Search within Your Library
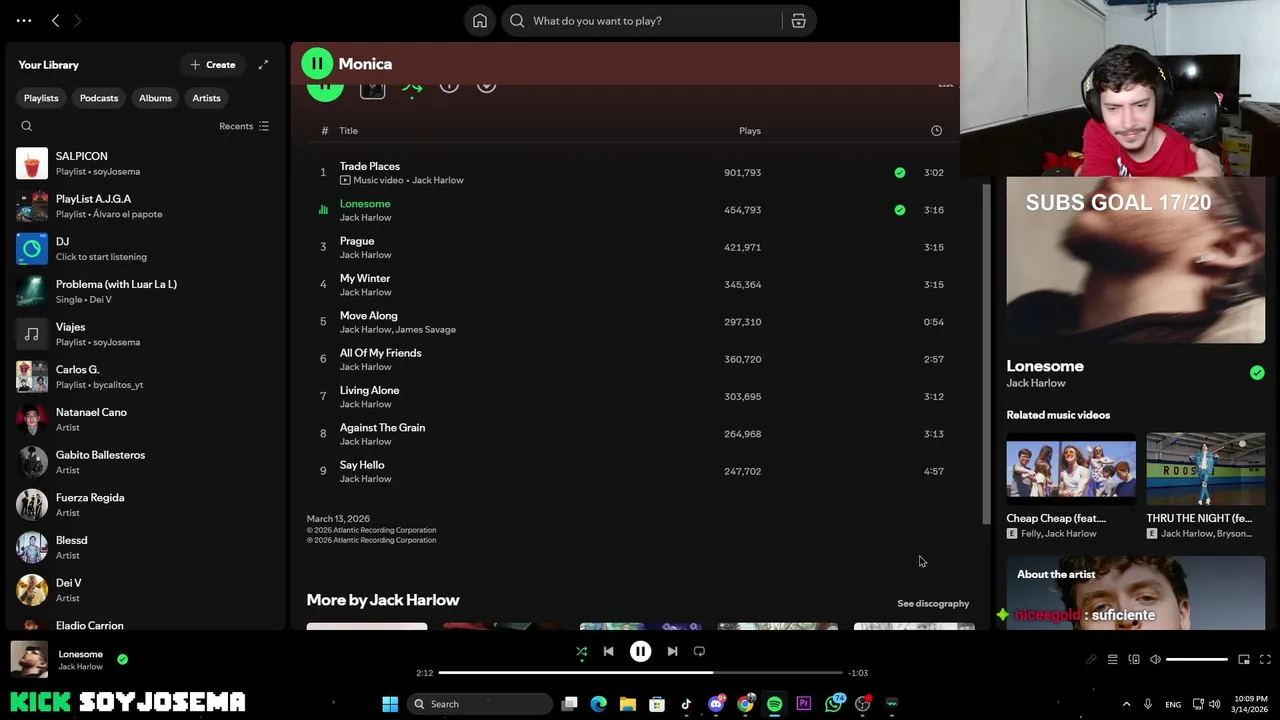Viewport: 1280px width, 720px height. coord(27,126)
